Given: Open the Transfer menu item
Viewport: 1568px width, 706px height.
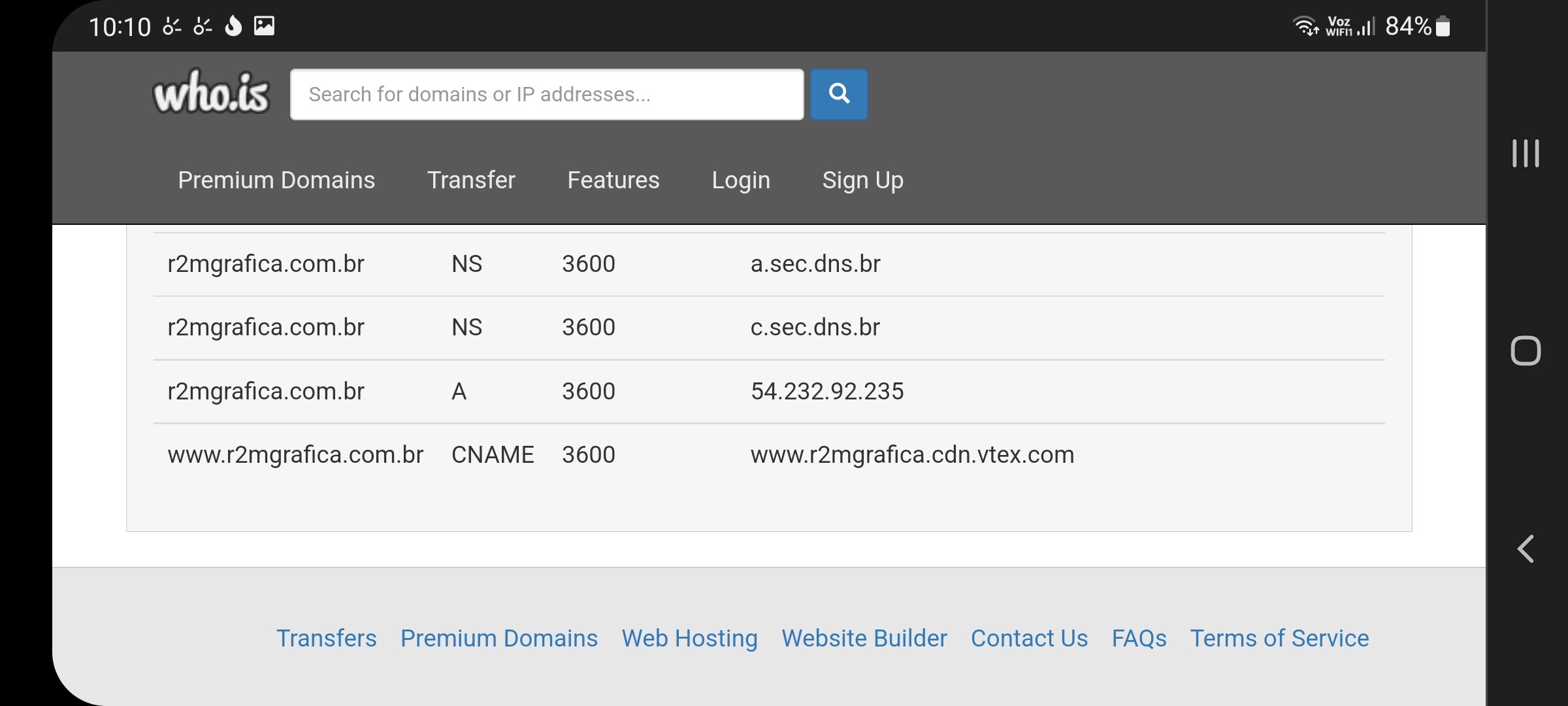Looking at the screenshot, I should click(x=471, y=180).
